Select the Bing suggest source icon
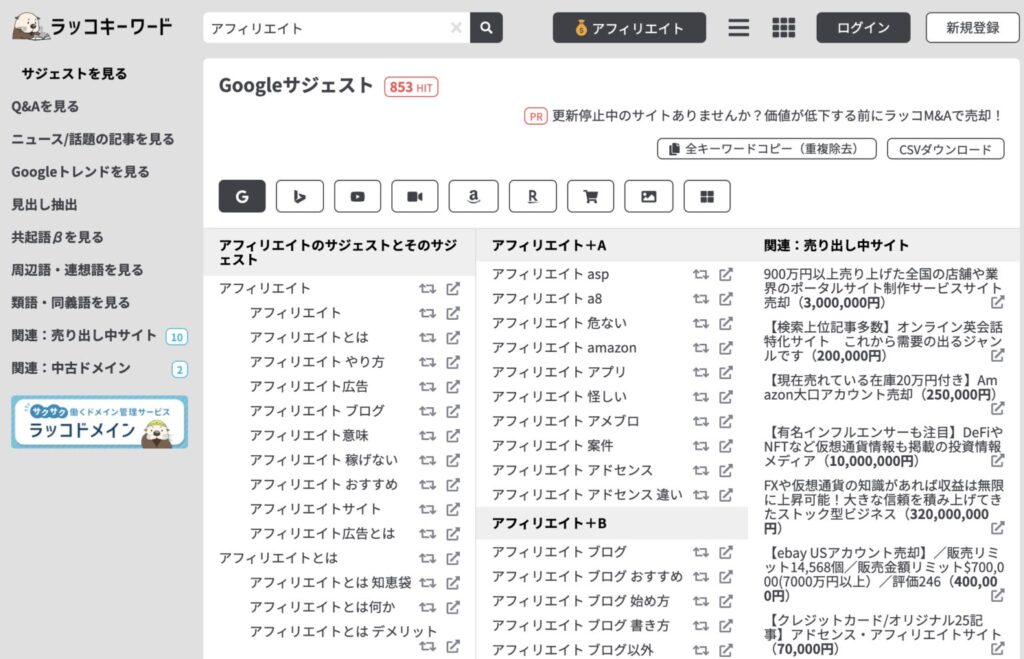This screenshot has width=1024, height=659. [300, 196]
